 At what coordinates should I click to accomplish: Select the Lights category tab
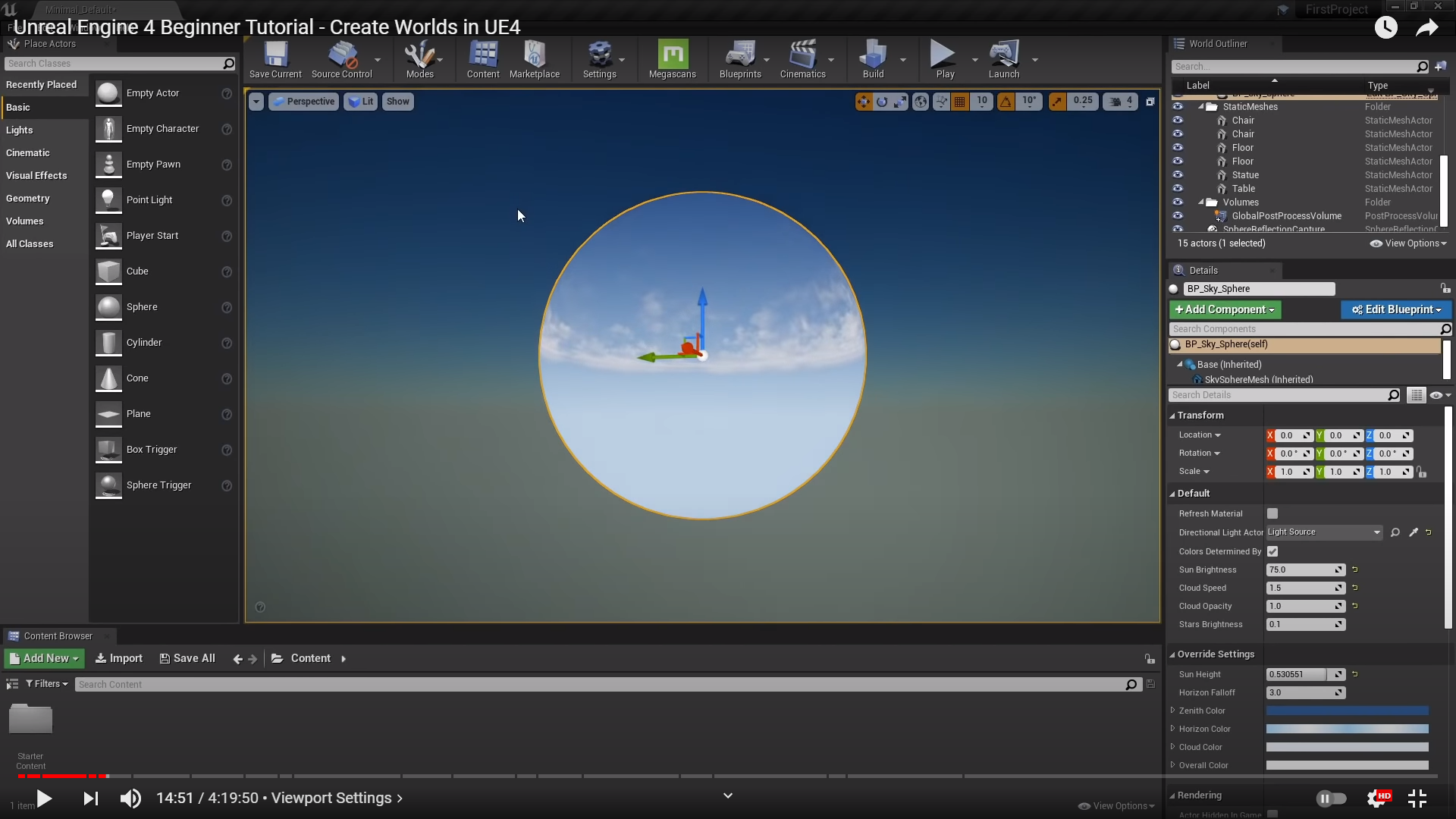click(x=20, y=130)
